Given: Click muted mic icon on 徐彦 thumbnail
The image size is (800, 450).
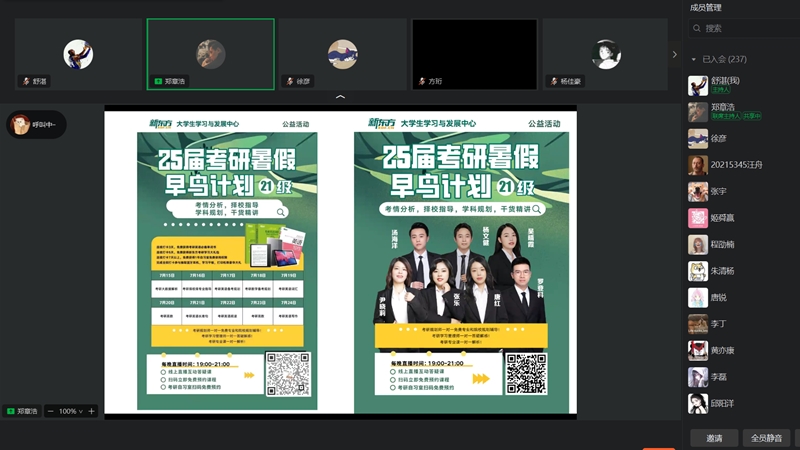Looking at the screenshot, I should [290, 81].
